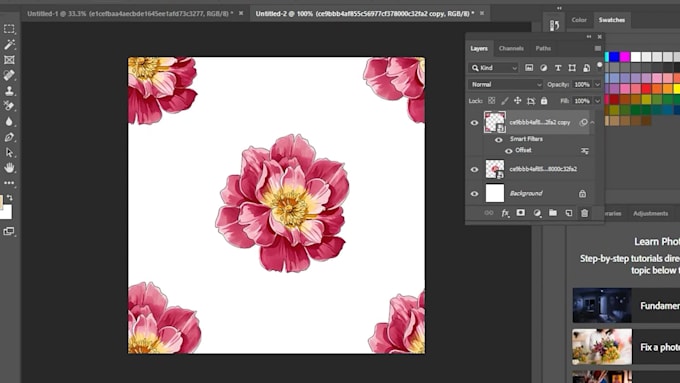
Task: Click the white background color swatch
Action: pyautogui.click(x=6, y=213)
